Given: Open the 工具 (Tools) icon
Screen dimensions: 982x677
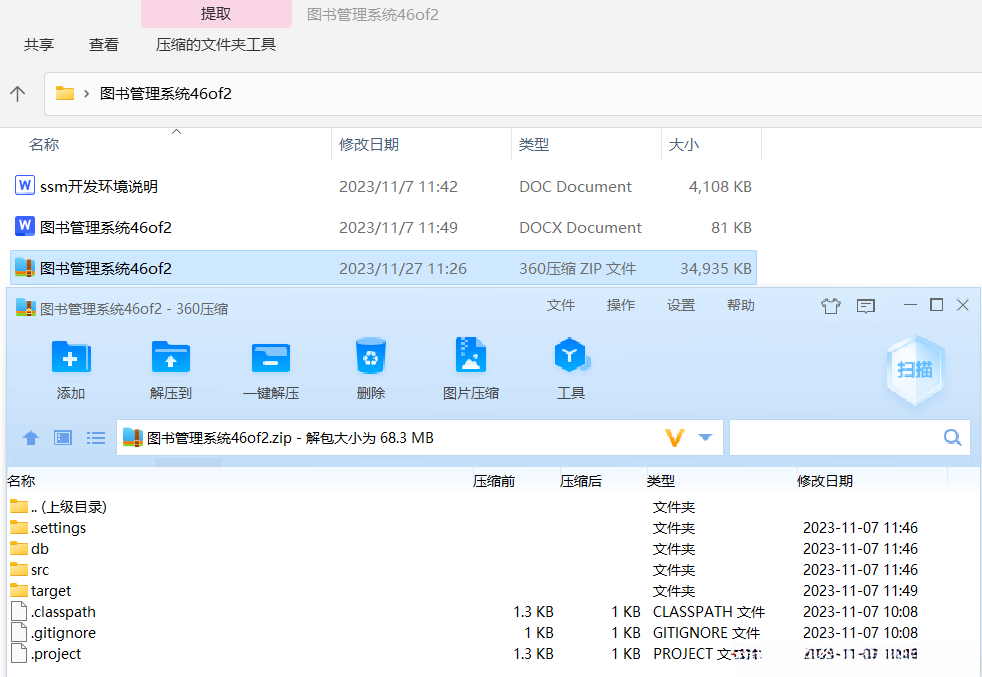Looking at the screenshot, I should tap(570, 355).
